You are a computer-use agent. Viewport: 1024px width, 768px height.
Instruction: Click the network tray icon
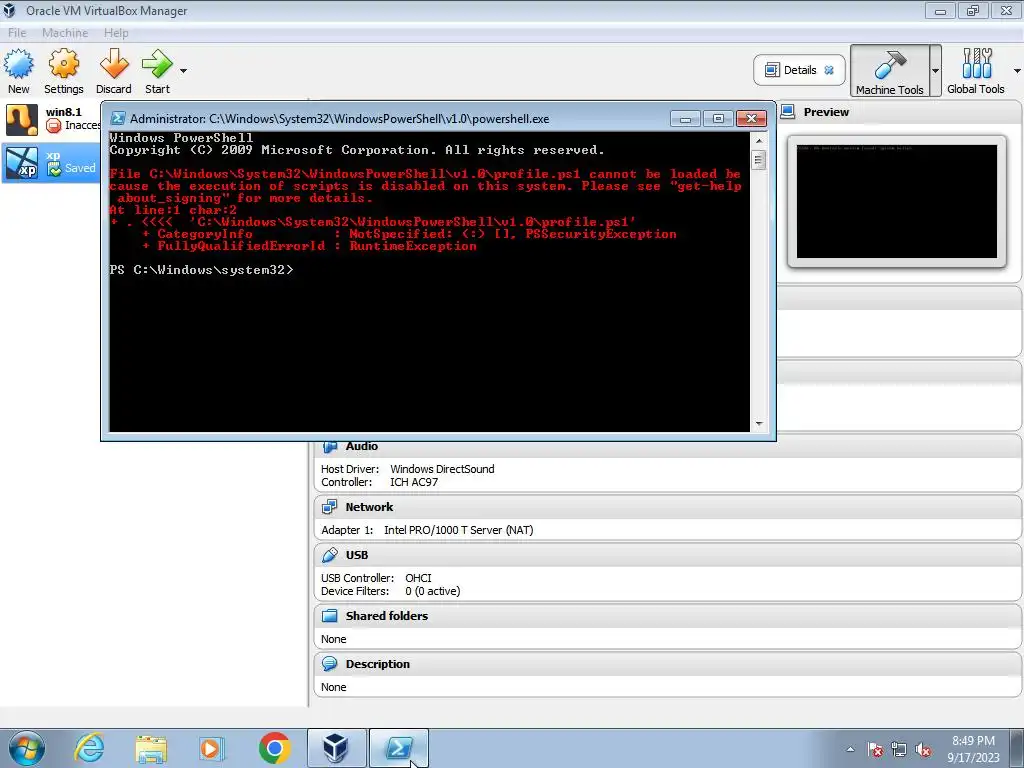click(899, 750)
